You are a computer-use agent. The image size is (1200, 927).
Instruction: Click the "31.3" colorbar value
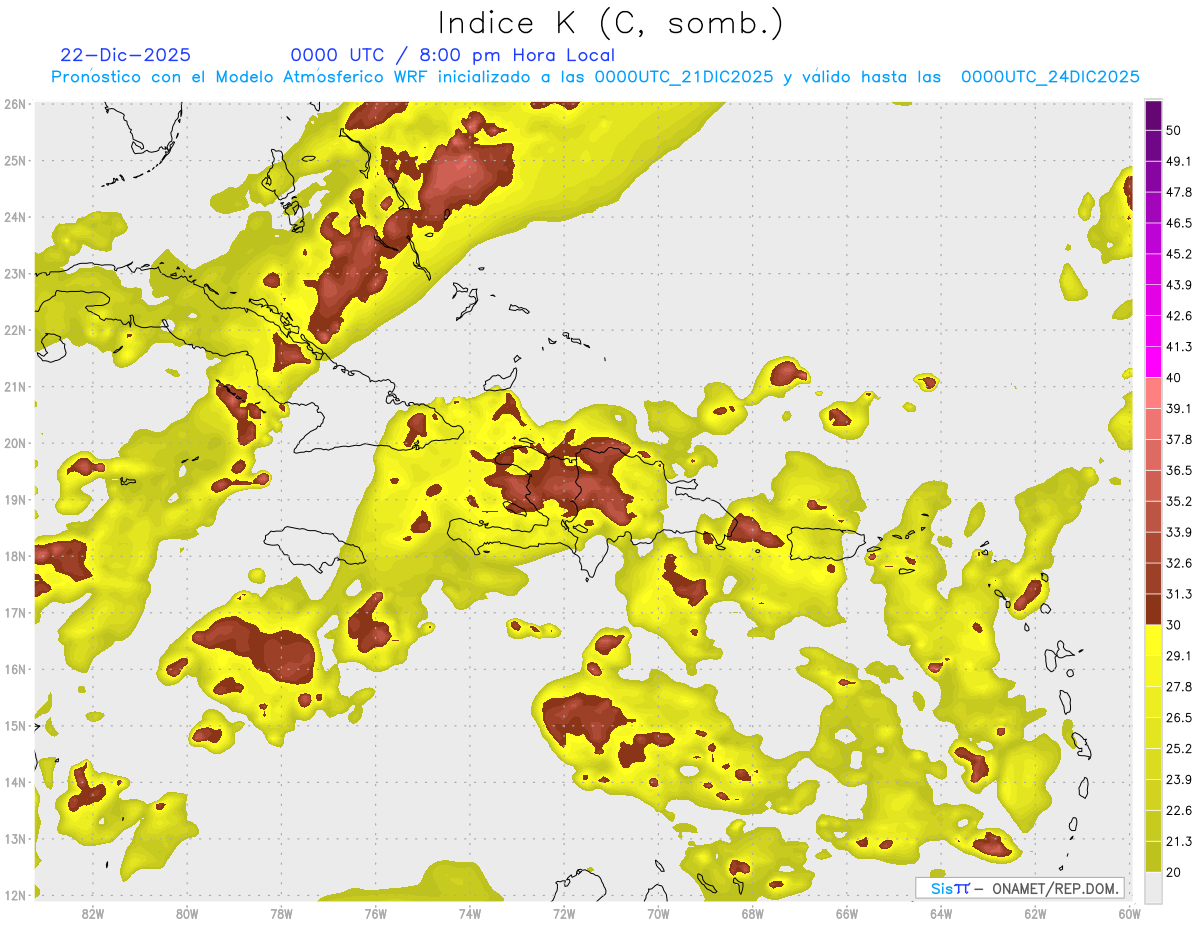pos(1178,594)
